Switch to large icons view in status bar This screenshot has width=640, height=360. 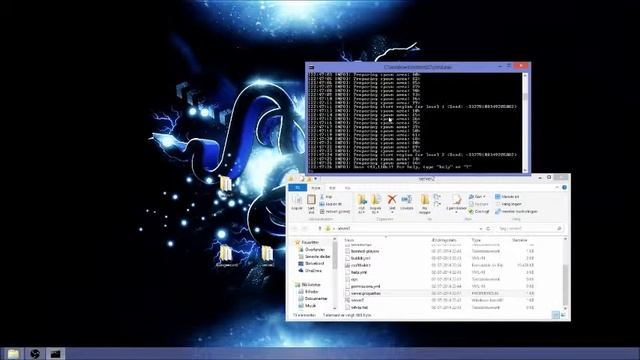point(564,315)
